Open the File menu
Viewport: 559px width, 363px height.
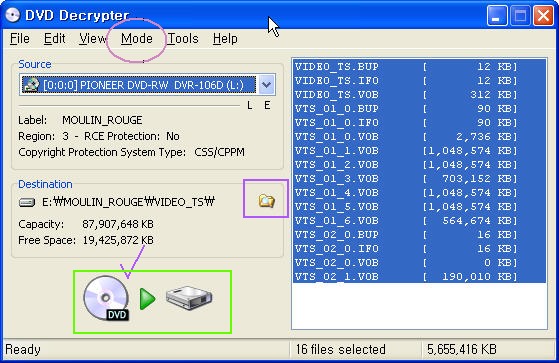pyautogui.click(x=20, y=39)
